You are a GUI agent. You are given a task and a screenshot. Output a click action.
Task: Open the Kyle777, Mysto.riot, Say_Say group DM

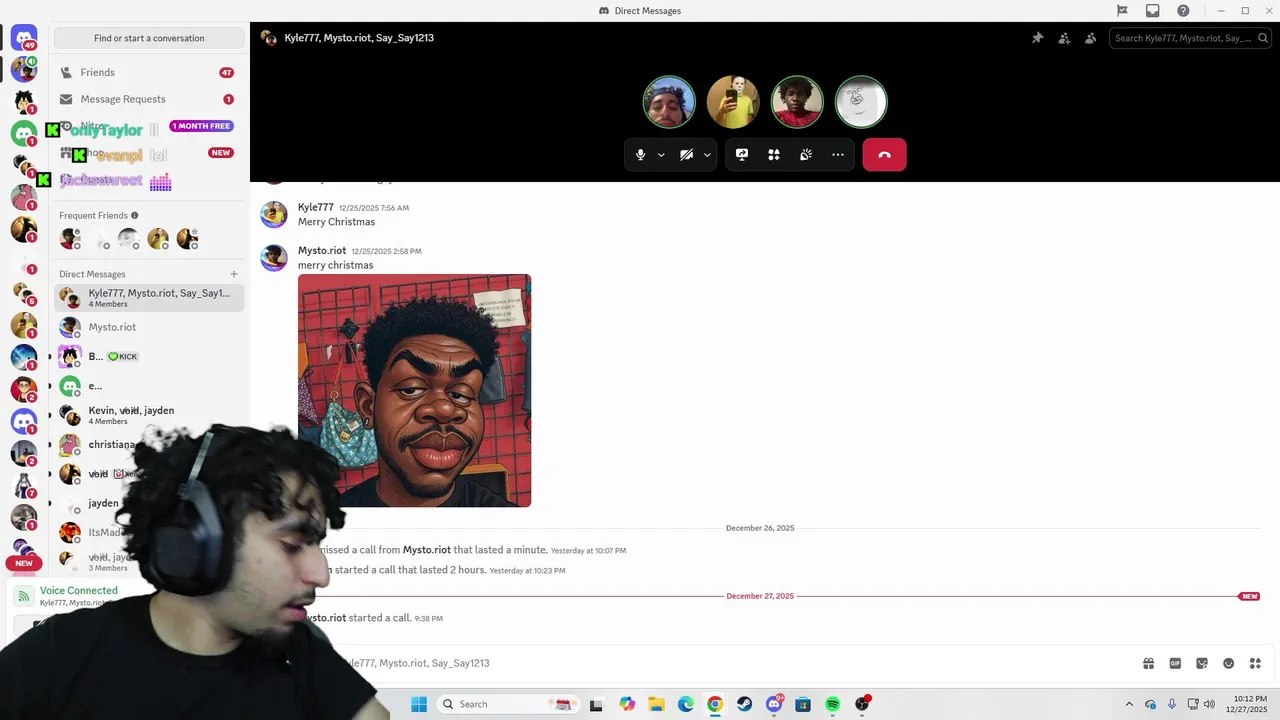[149, 297]
